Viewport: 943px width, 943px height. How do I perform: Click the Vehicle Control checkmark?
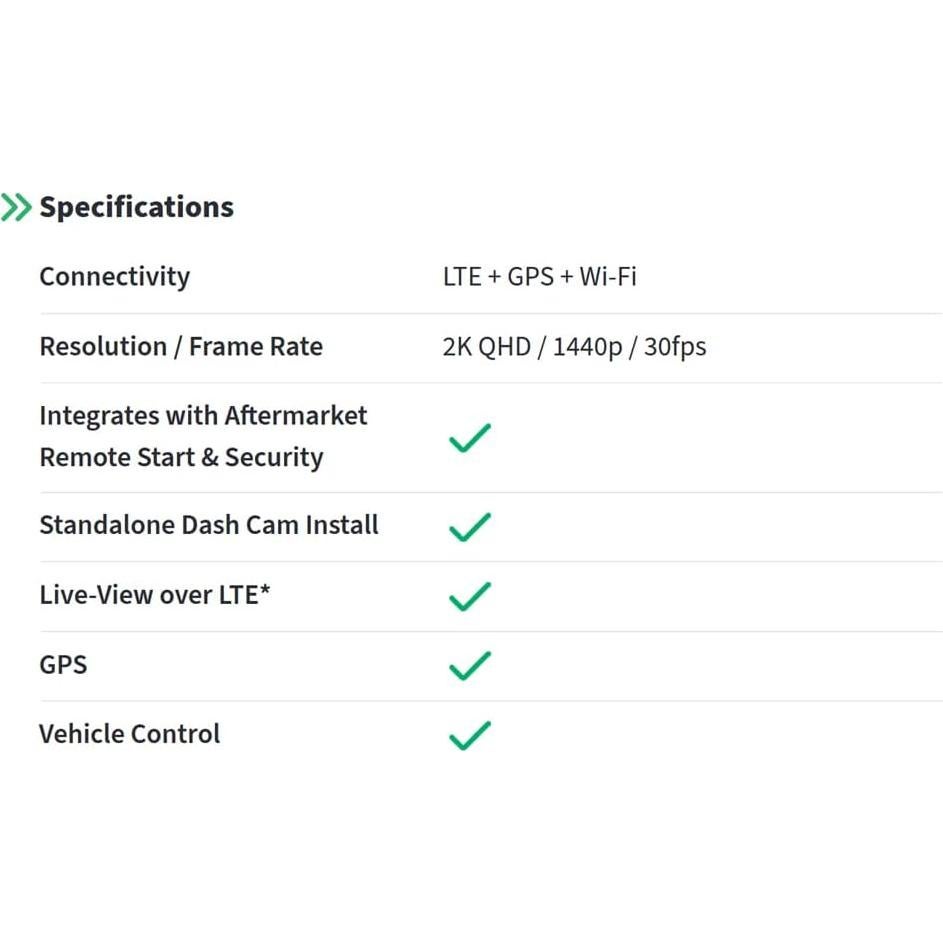pyautogui.click(x=469, y=735)
